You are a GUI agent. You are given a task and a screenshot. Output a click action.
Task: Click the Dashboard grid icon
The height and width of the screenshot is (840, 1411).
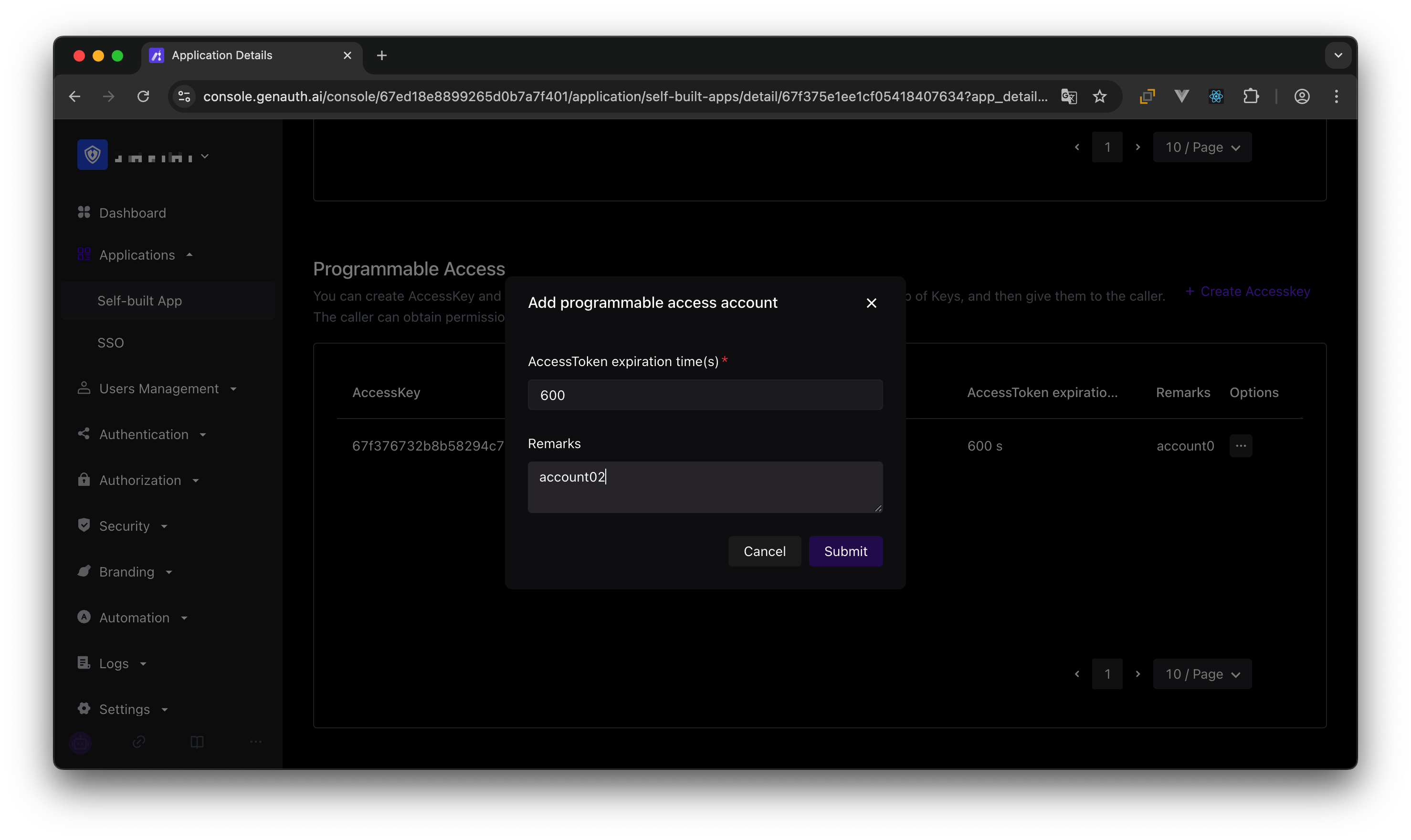84,212
